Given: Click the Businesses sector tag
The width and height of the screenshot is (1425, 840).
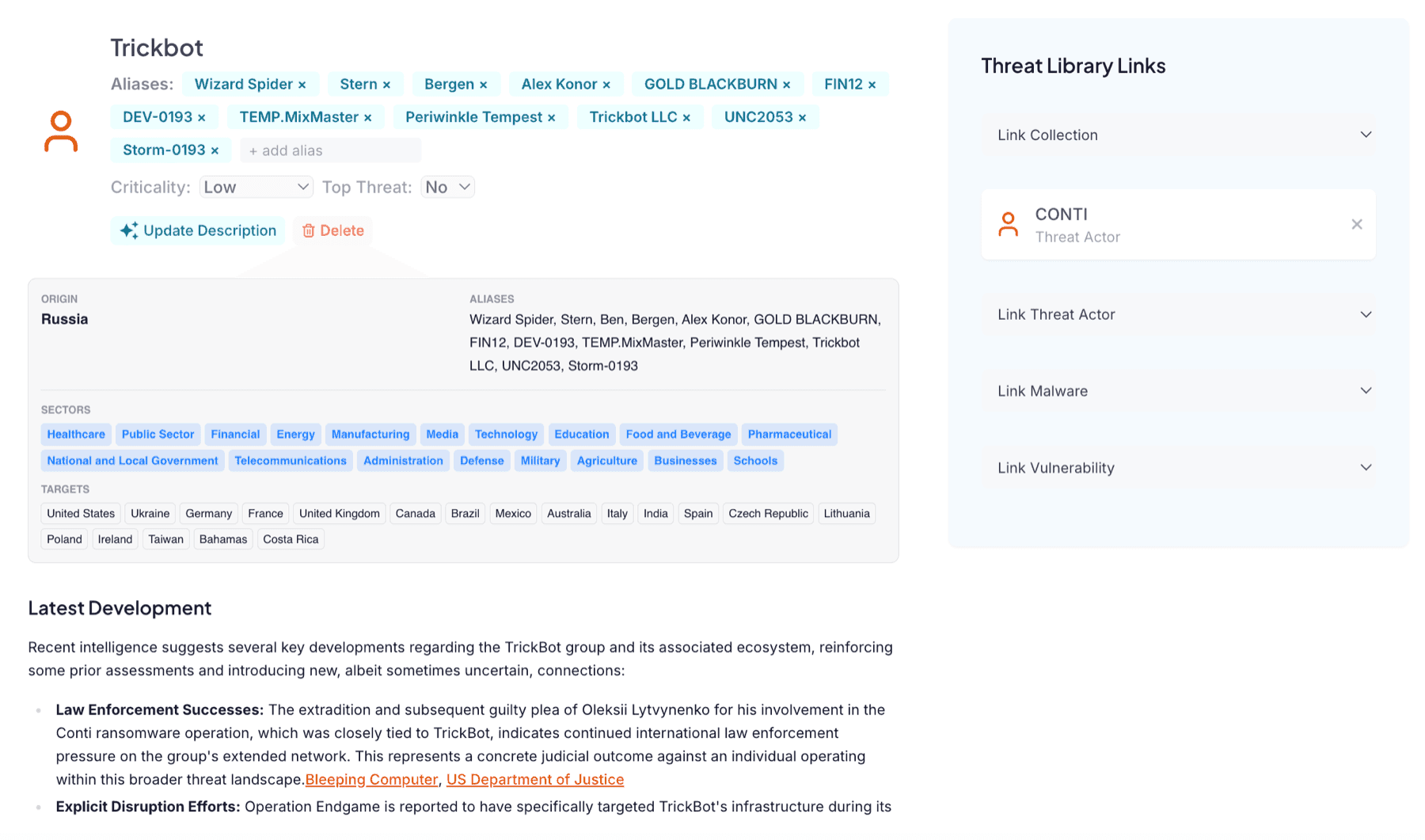Looking at the screenshot, I should click(x=685, y=461).
